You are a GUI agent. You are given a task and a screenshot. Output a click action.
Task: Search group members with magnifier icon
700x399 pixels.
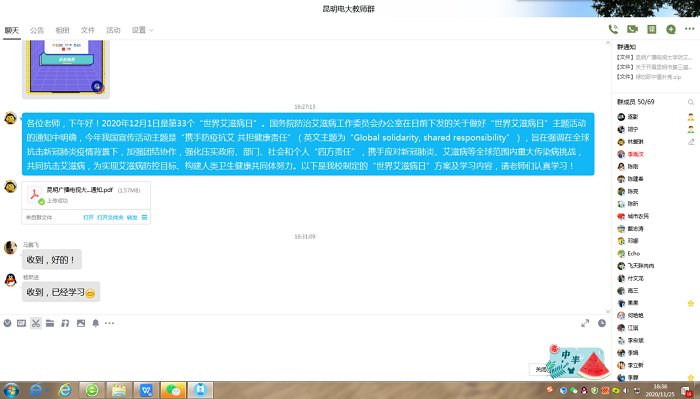click(x=691, y=102)
